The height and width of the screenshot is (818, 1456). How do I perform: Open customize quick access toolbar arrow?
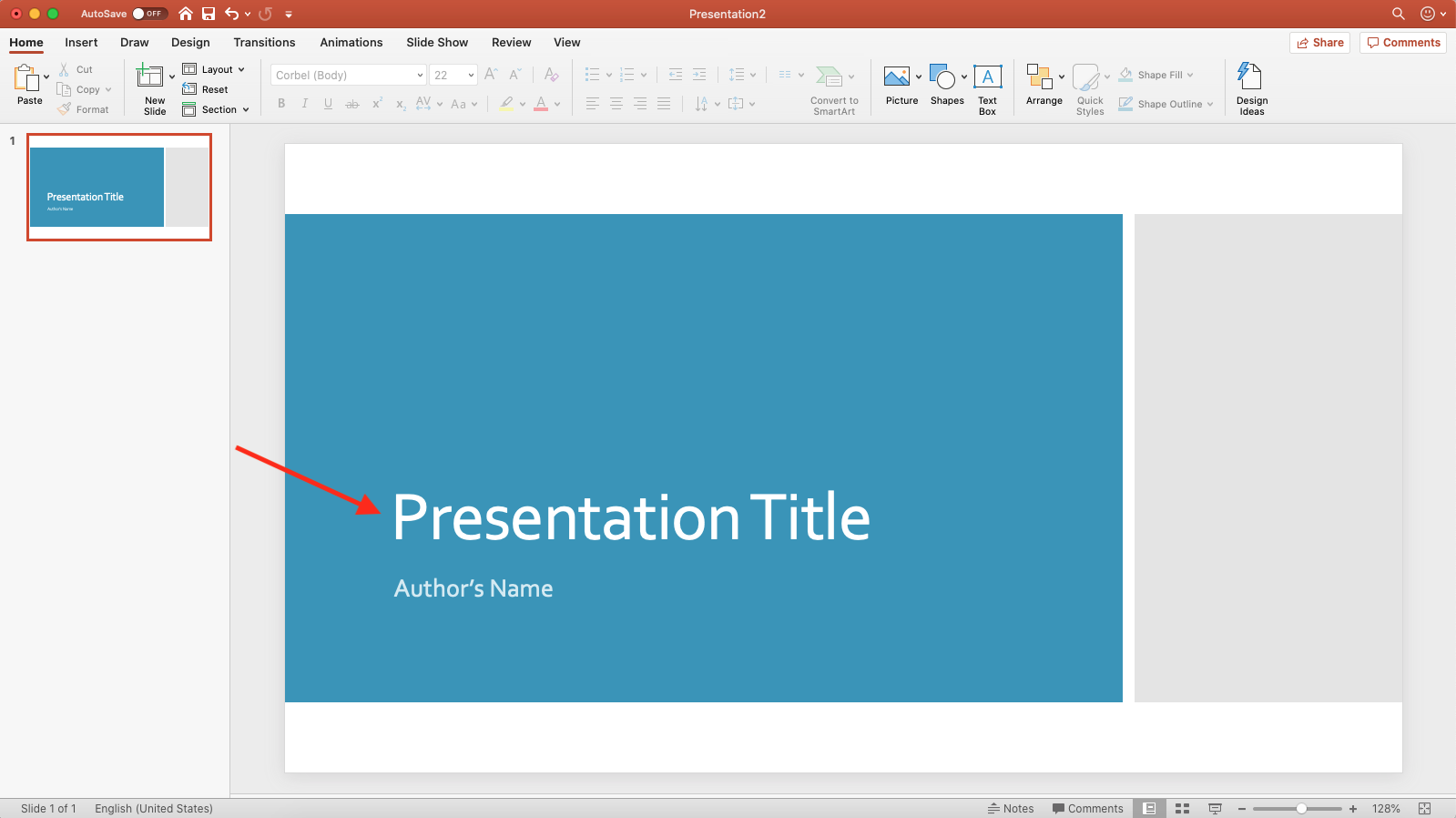[x=289, y=14]
